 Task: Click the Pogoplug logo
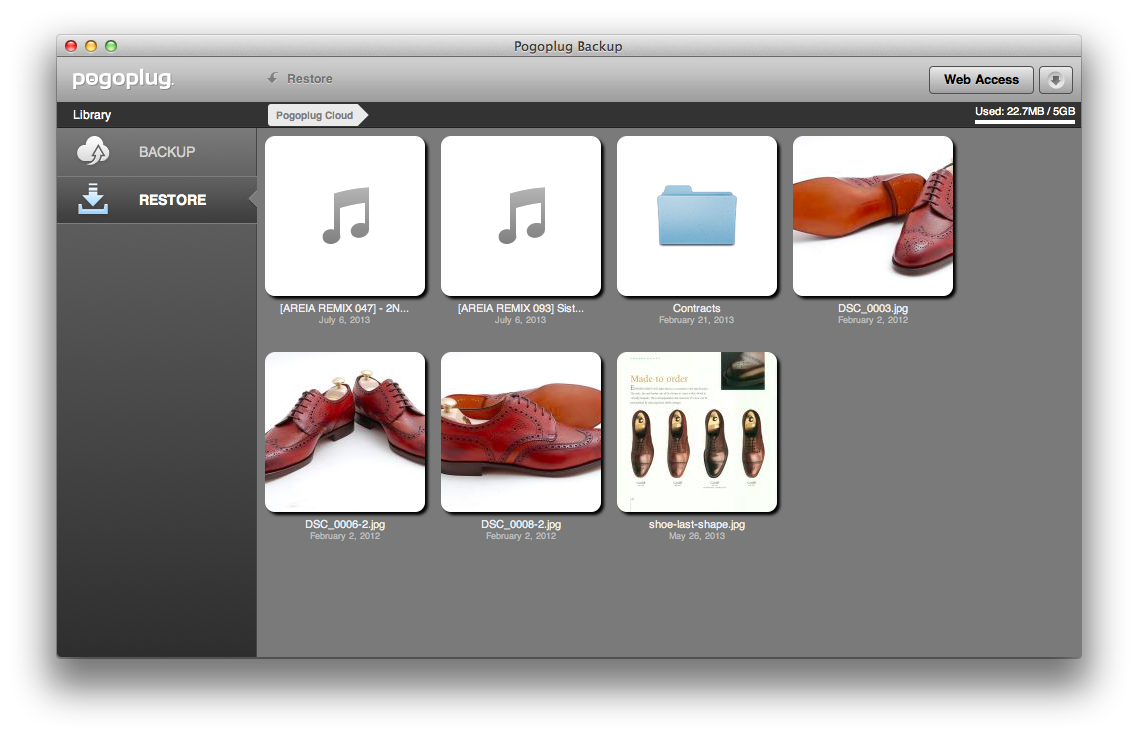point(122,80)
